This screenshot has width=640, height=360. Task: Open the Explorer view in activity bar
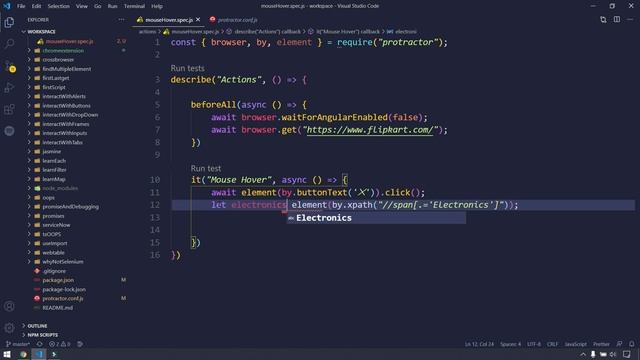[x=9, y=22]
